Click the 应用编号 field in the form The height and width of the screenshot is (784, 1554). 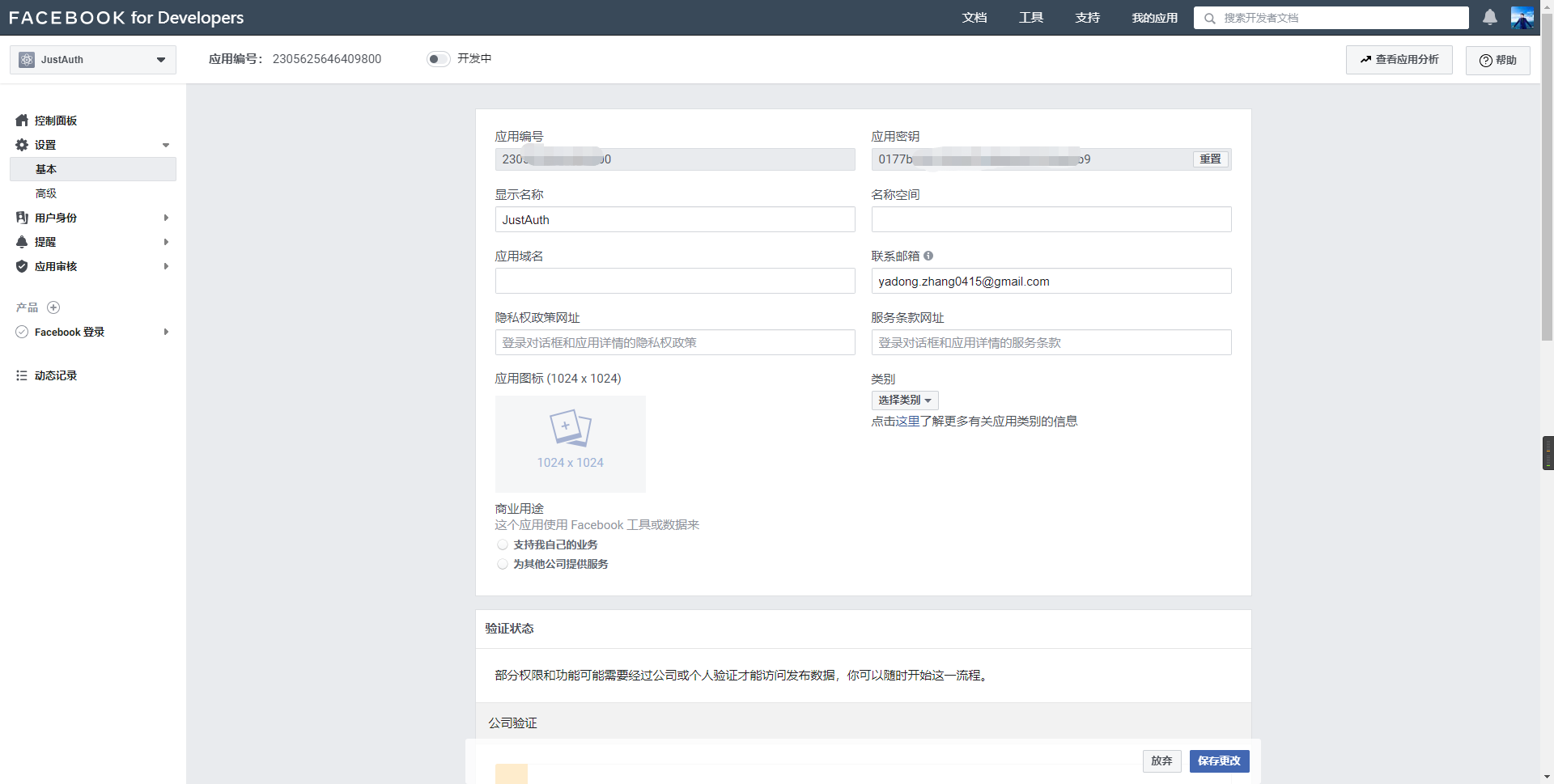(x=675, y=159)
